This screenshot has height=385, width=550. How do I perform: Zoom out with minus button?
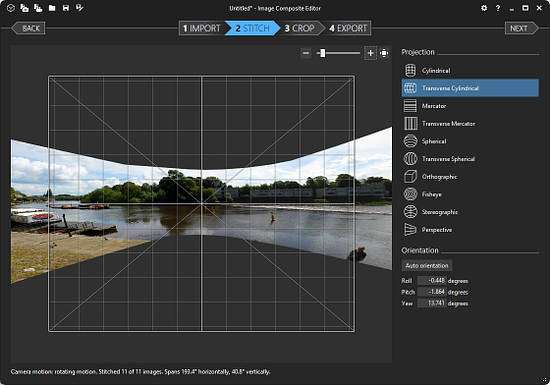click(306, 53)
